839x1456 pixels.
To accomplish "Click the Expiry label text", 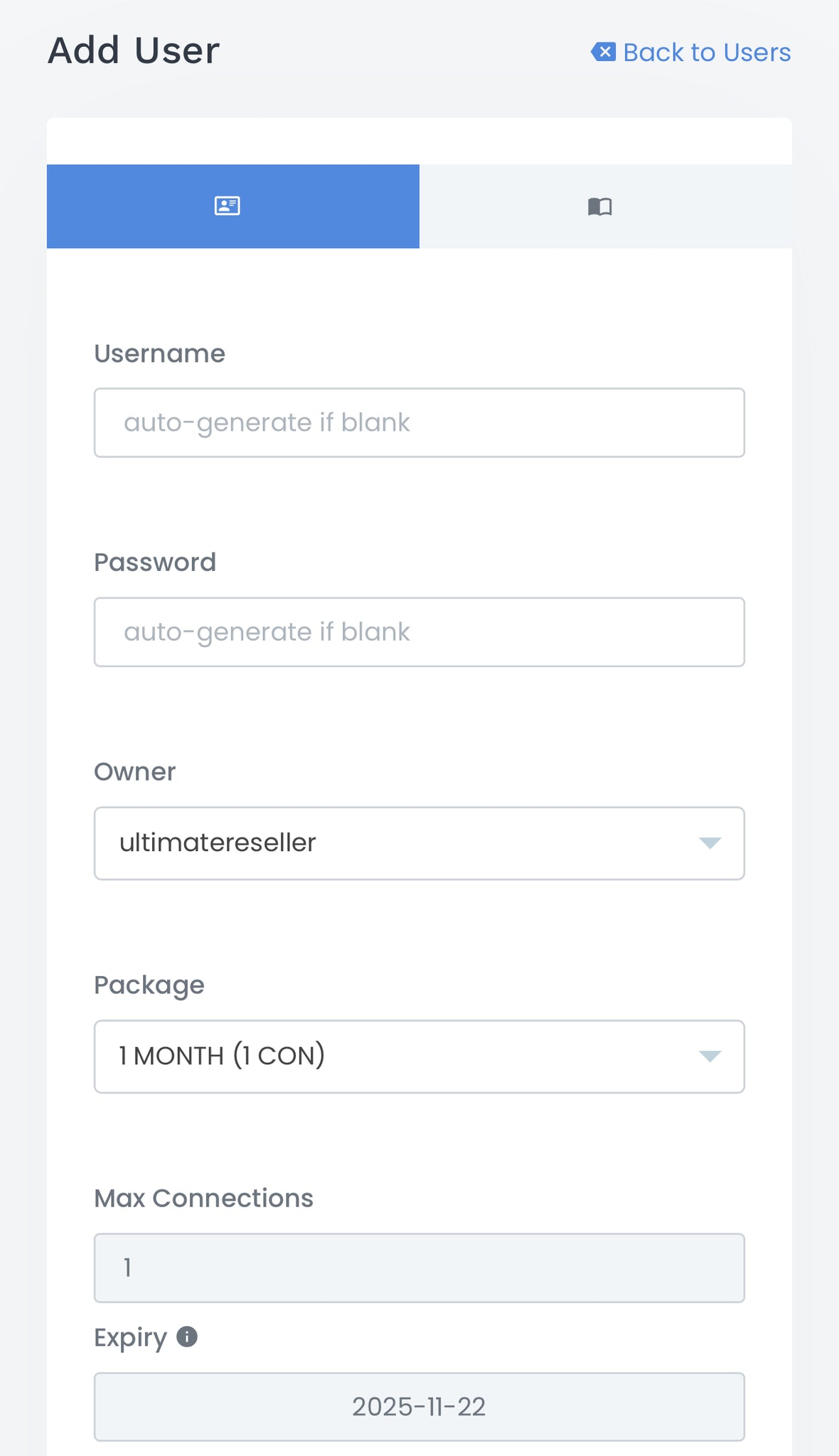I will [x=131, y=1337].
